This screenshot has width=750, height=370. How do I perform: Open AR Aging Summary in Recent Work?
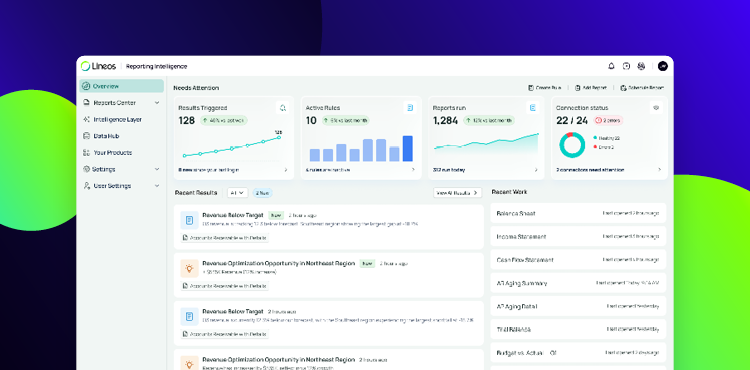(x=578, y=283)
